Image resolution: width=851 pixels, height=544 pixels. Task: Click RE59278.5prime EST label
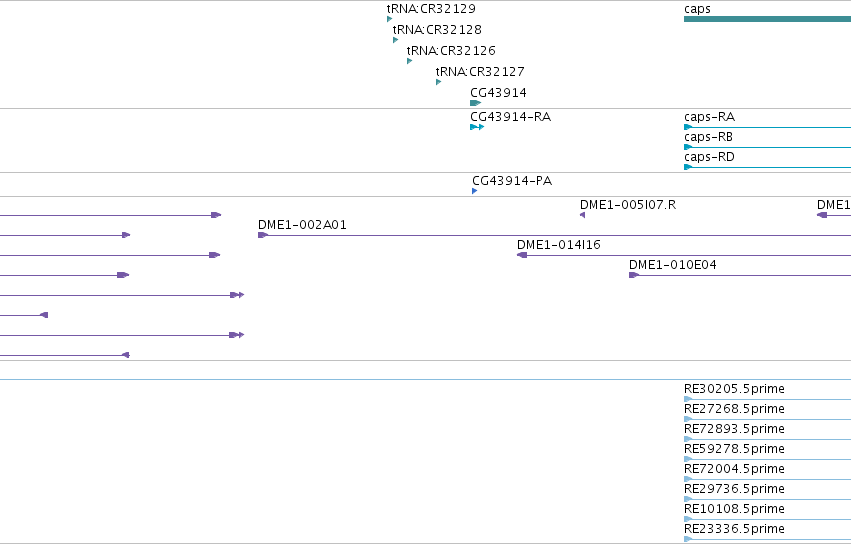(734, 449)
